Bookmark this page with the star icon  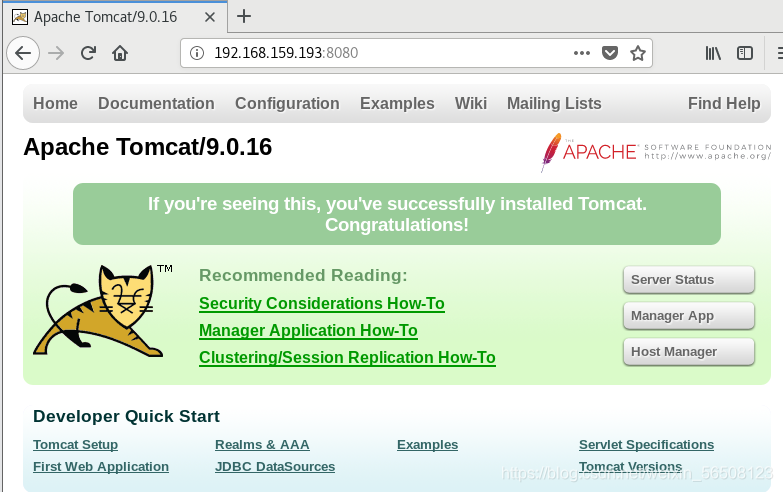638,53
